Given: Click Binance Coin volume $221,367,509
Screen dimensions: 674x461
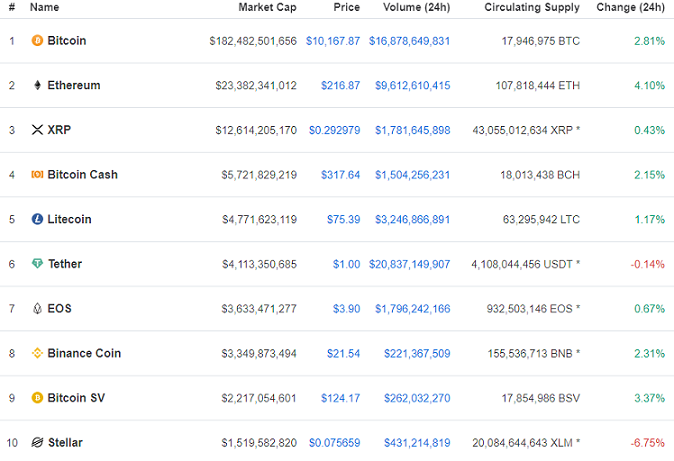Looking at the screenshot, I should 417,353.
